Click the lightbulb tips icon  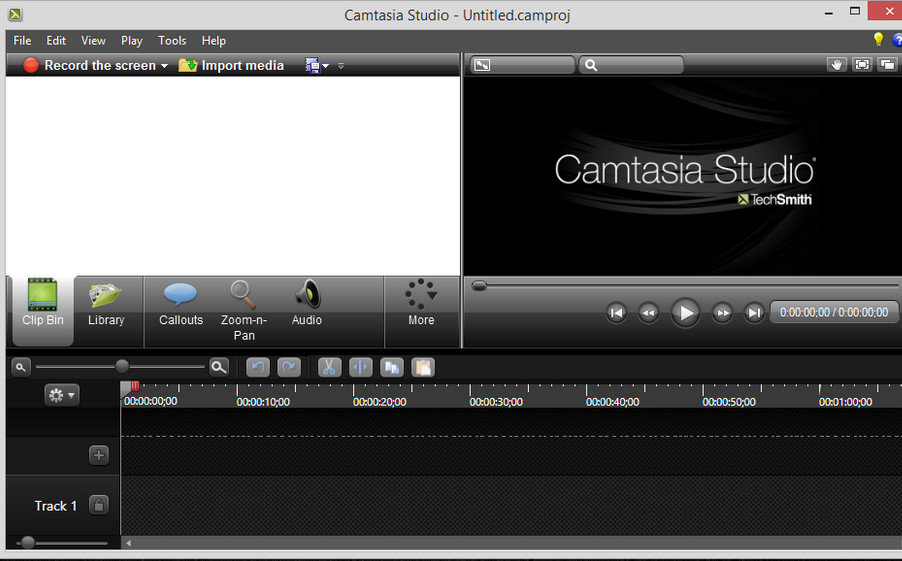click(878, 39)
